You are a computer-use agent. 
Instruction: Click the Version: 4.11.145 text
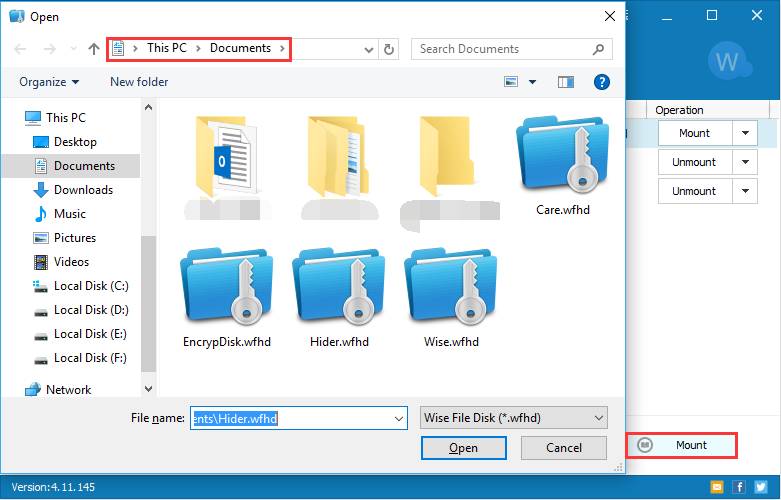53,487
